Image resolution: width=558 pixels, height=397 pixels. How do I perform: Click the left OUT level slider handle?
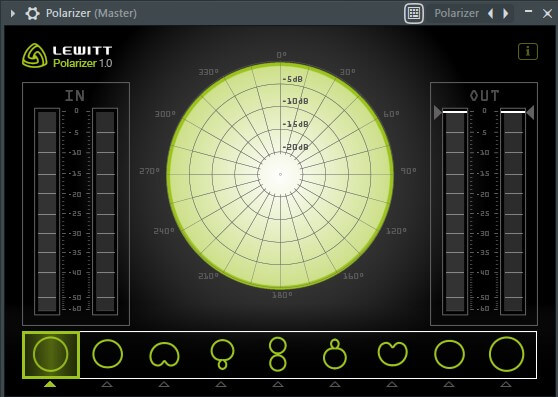pyautogui.click(x=438, y=112)
